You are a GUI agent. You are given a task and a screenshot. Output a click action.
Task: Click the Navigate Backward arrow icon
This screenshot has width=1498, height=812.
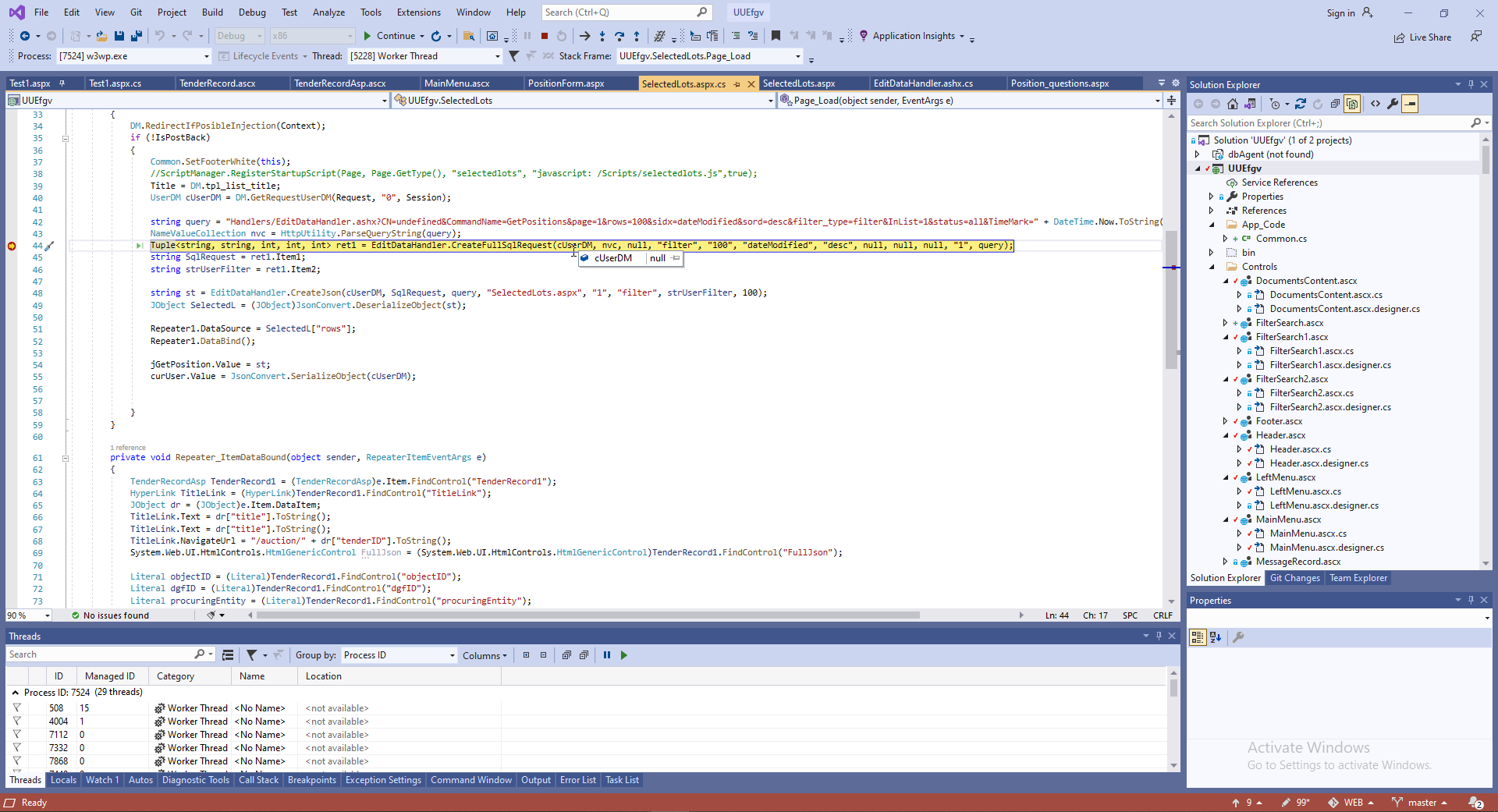pos(26,36)
